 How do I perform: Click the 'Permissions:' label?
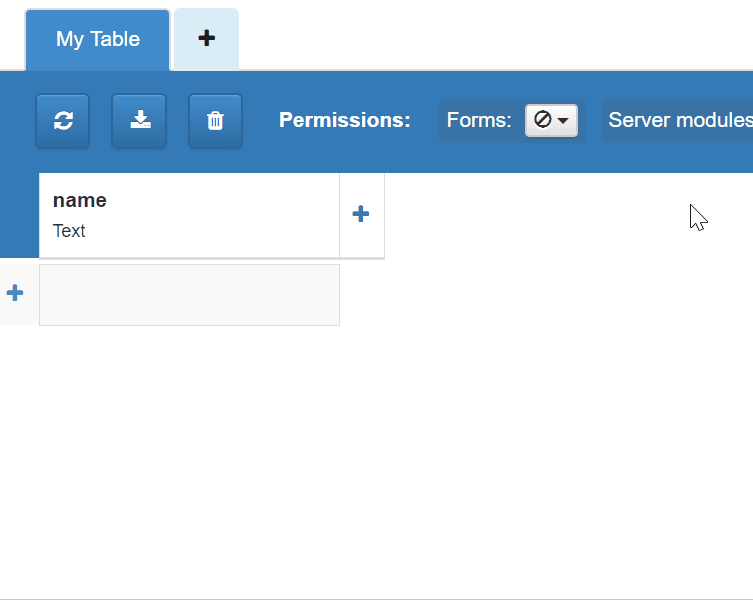pos(344,121)
